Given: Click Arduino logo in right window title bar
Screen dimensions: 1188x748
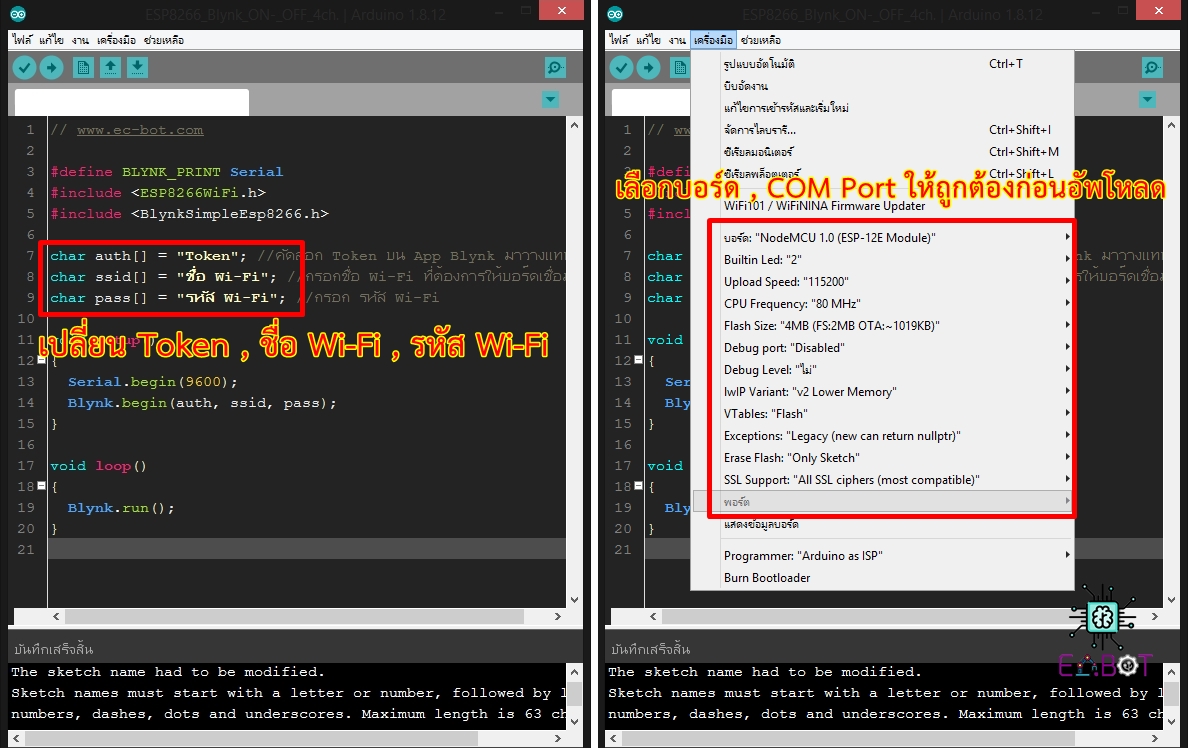Looking at the screenshot, I should click(615, 14).
